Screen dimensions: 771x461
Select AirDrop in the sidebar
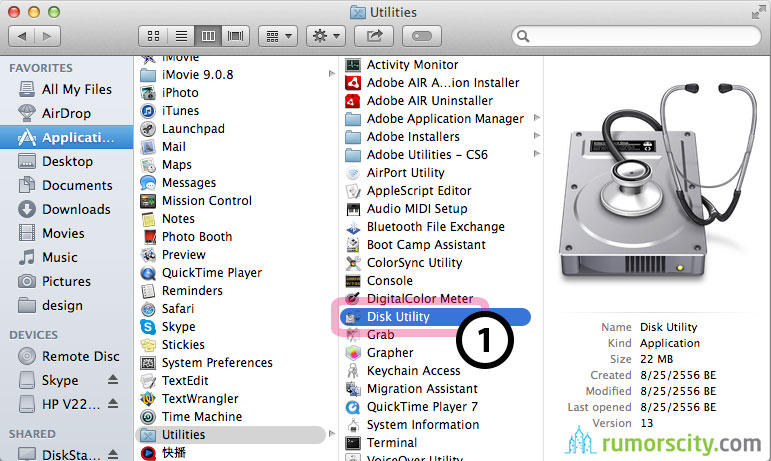[66, 114]
